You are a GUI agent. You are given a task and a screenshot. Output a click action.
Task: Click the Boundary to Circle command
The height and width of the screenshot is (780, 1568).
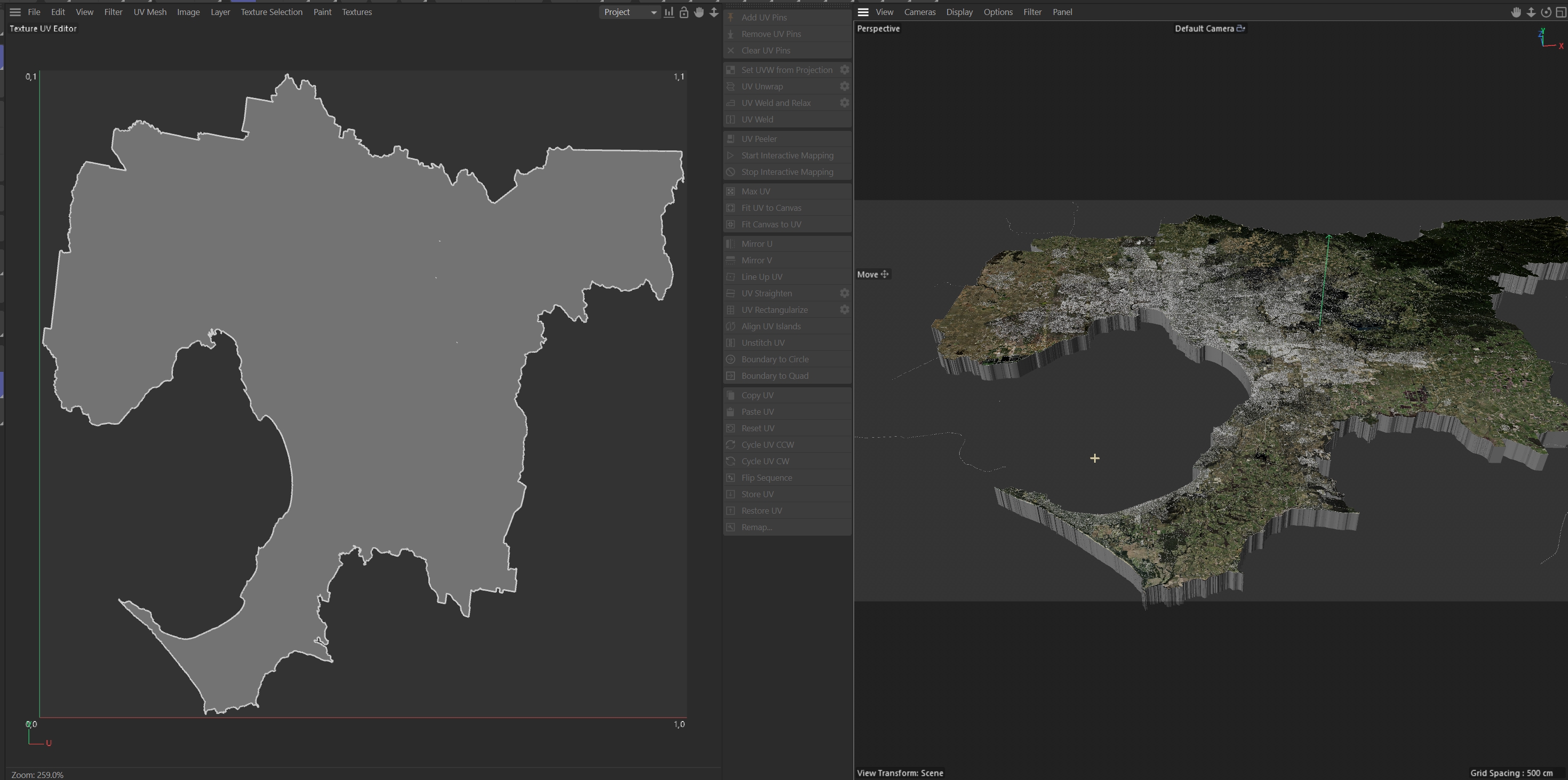click(x=774, y=360)
